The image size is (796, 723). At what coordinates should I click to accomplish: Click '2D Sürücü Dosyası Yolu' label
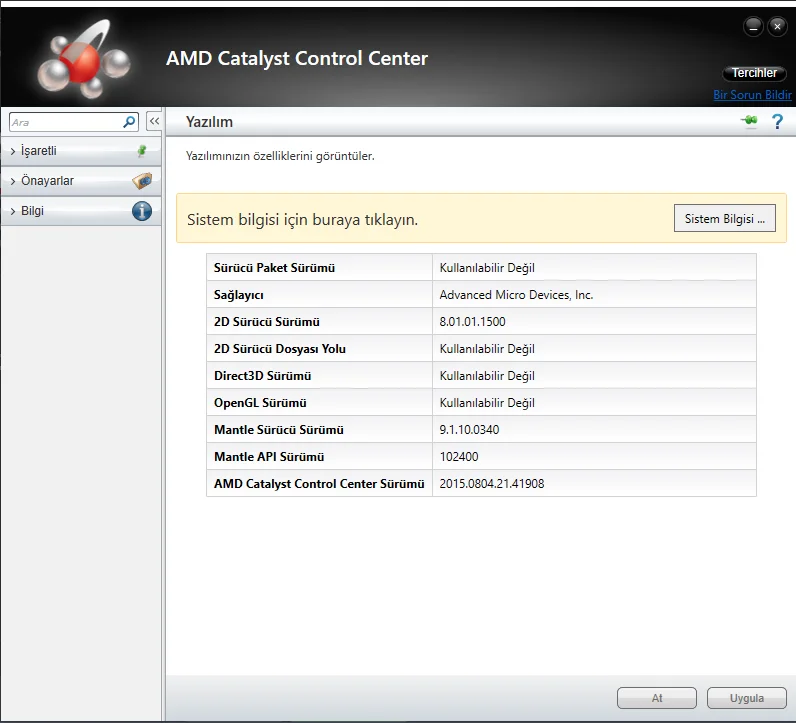point(280,349)
